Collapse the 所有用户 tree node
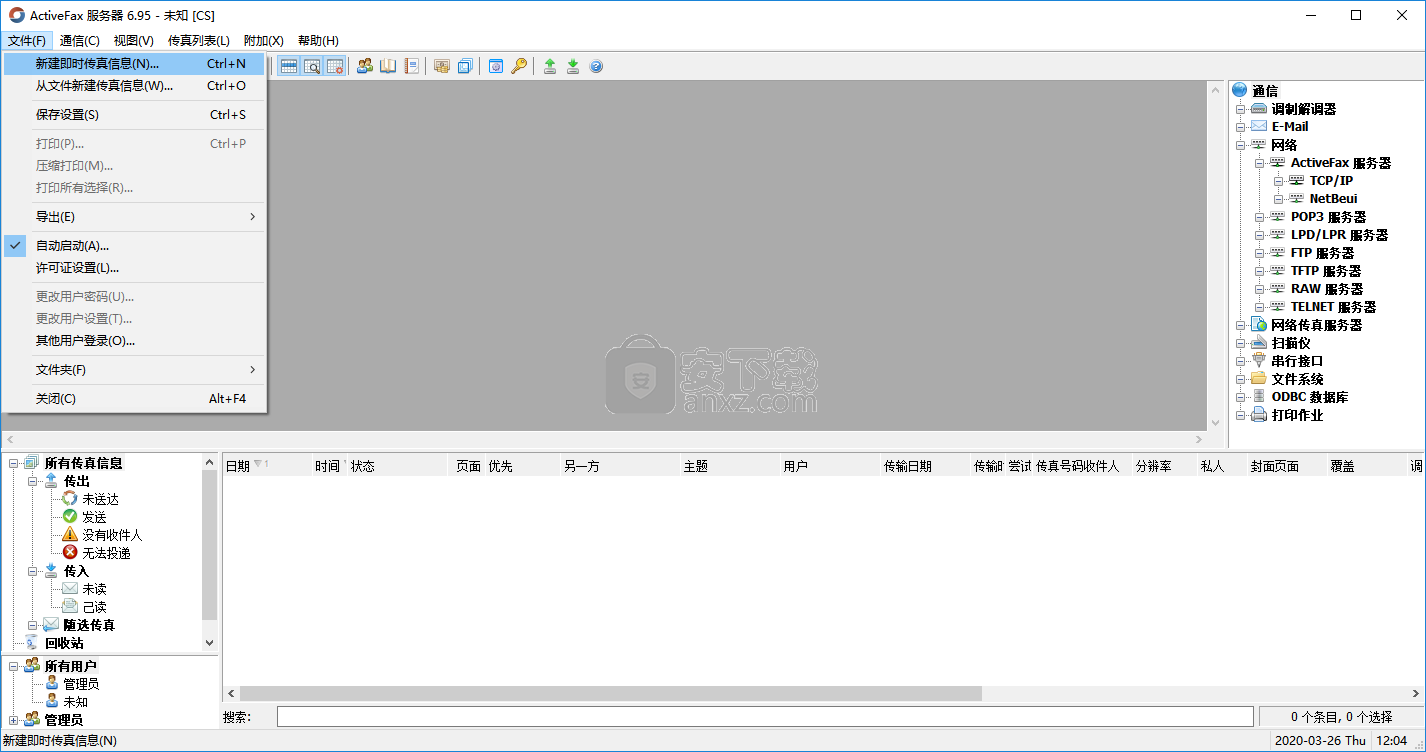The height and width of the screenshot is (752, 1426). pyautogui.click(x=13, y=666)
